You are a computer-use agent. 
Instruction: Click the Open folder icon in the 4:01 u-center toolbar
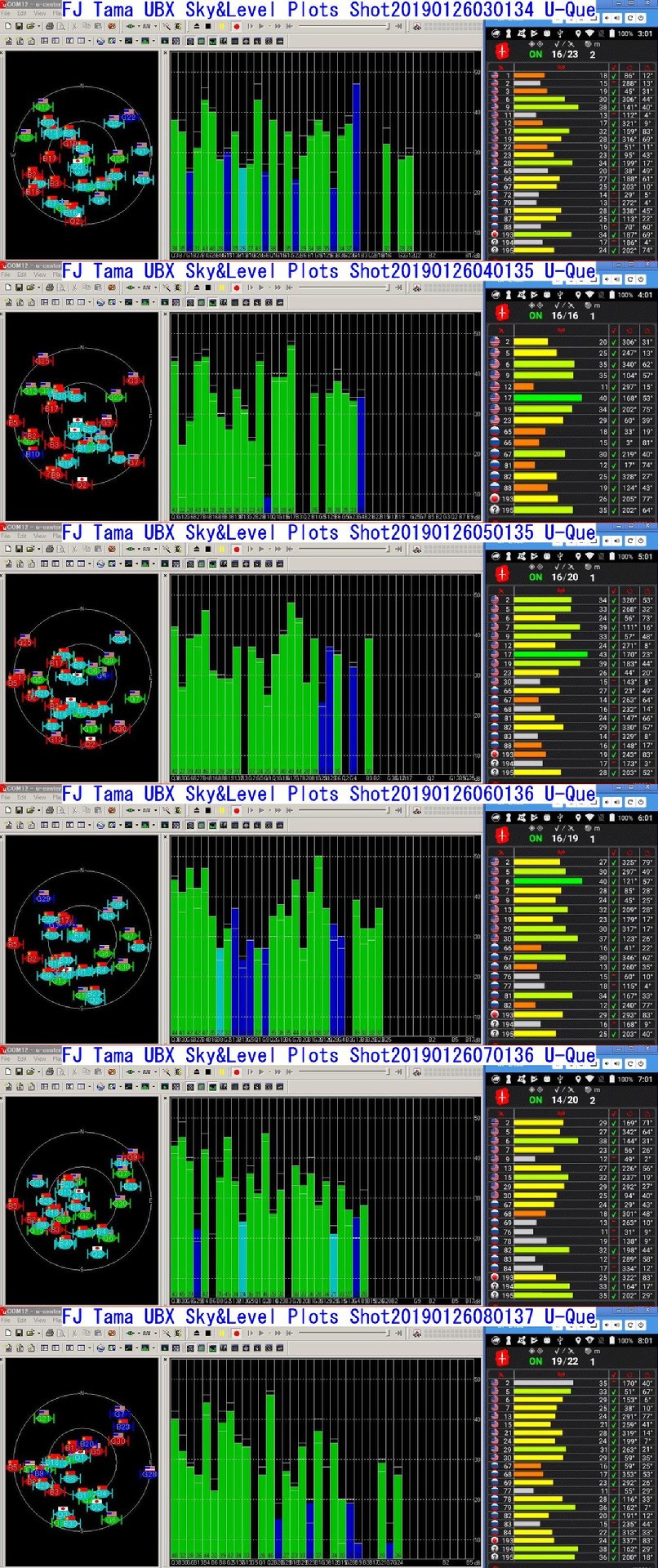tap(29, 287)
